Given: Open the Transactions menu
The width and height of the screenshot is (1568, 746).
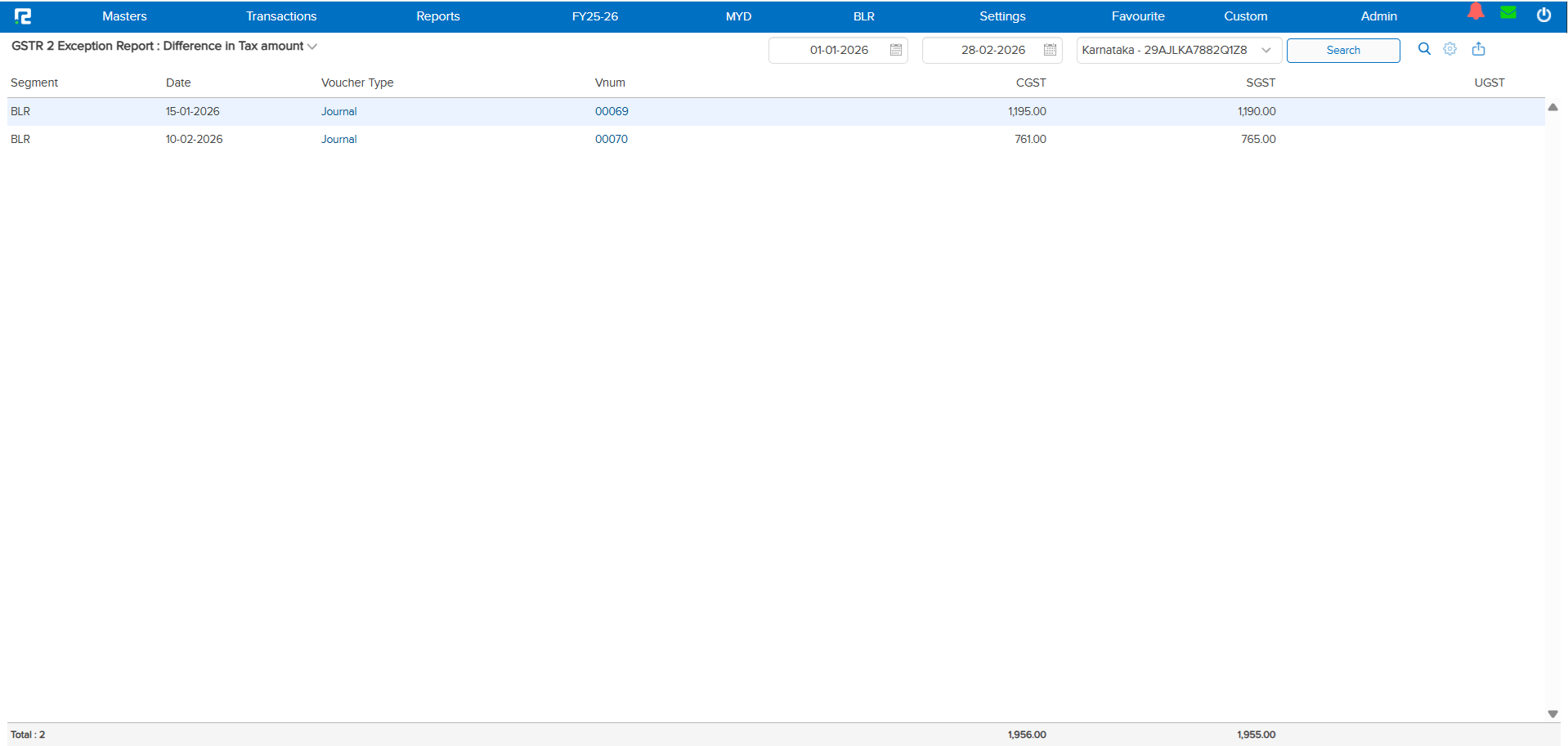Looking at the screenshot, I should (281, 16).
